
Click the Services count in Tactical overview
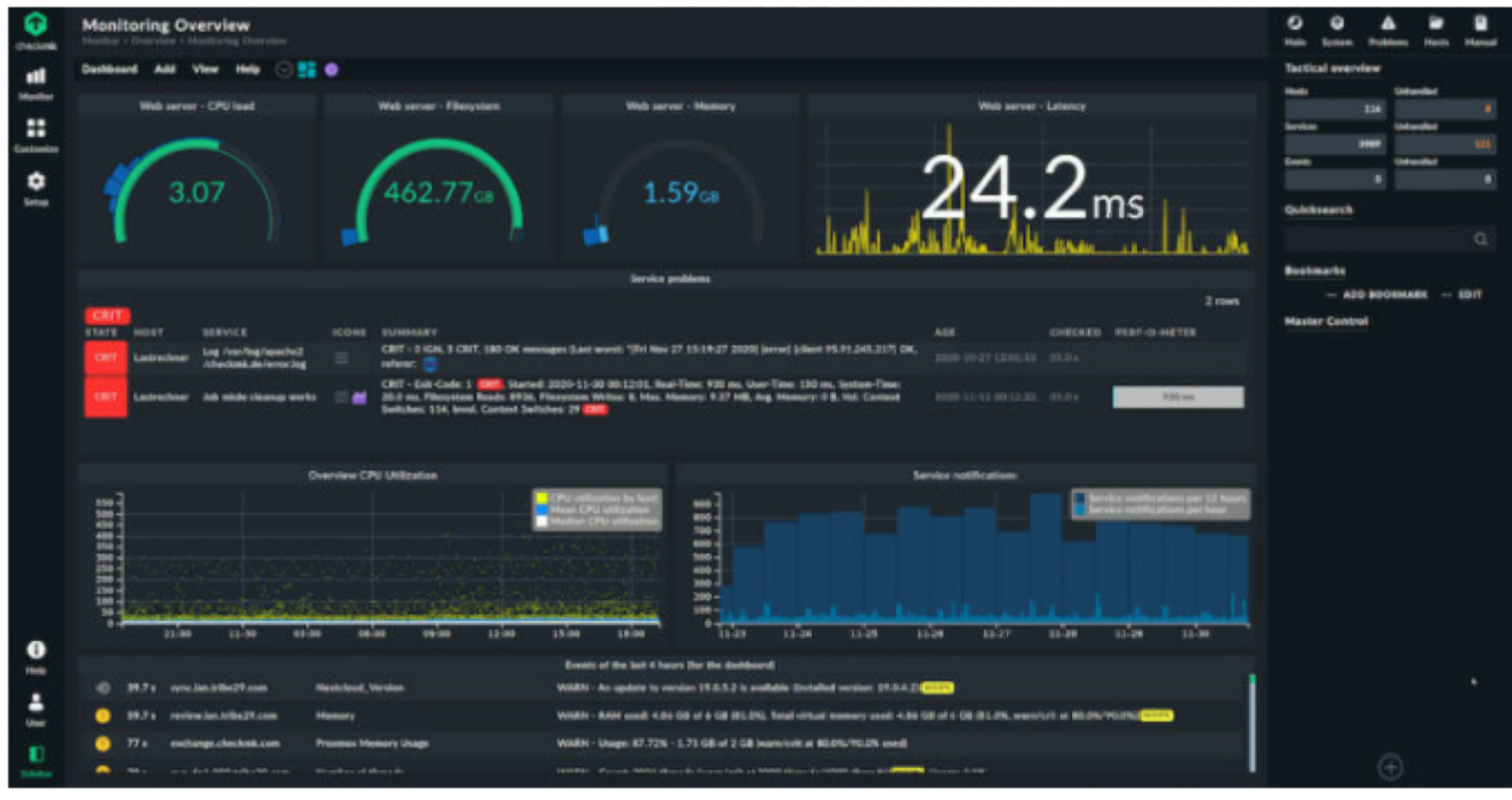tap(1335, 144)
